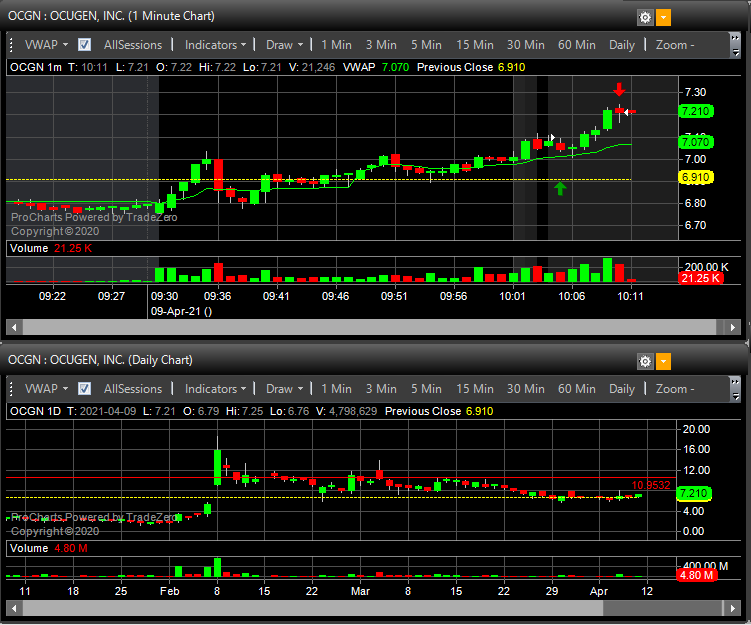Select 30 Min timeframe in 1 Minute Chart
751x625 pixels.
(x=526, y=45)
